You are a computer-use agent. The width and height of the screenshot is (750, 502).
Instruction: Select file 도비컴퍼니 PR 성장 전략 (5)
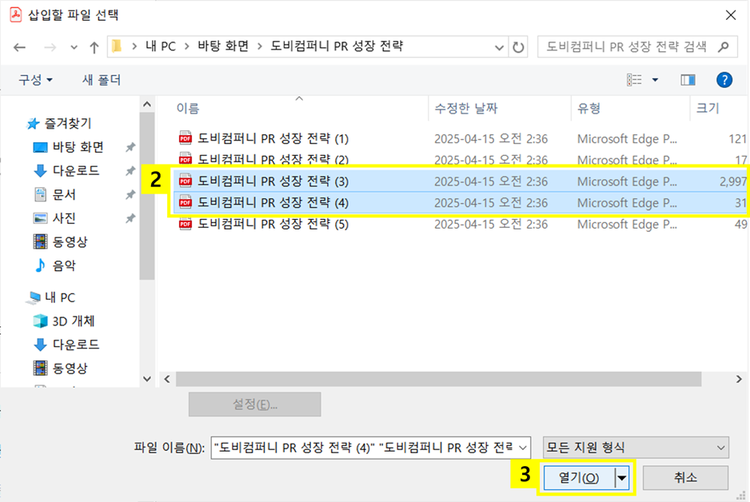462,224
